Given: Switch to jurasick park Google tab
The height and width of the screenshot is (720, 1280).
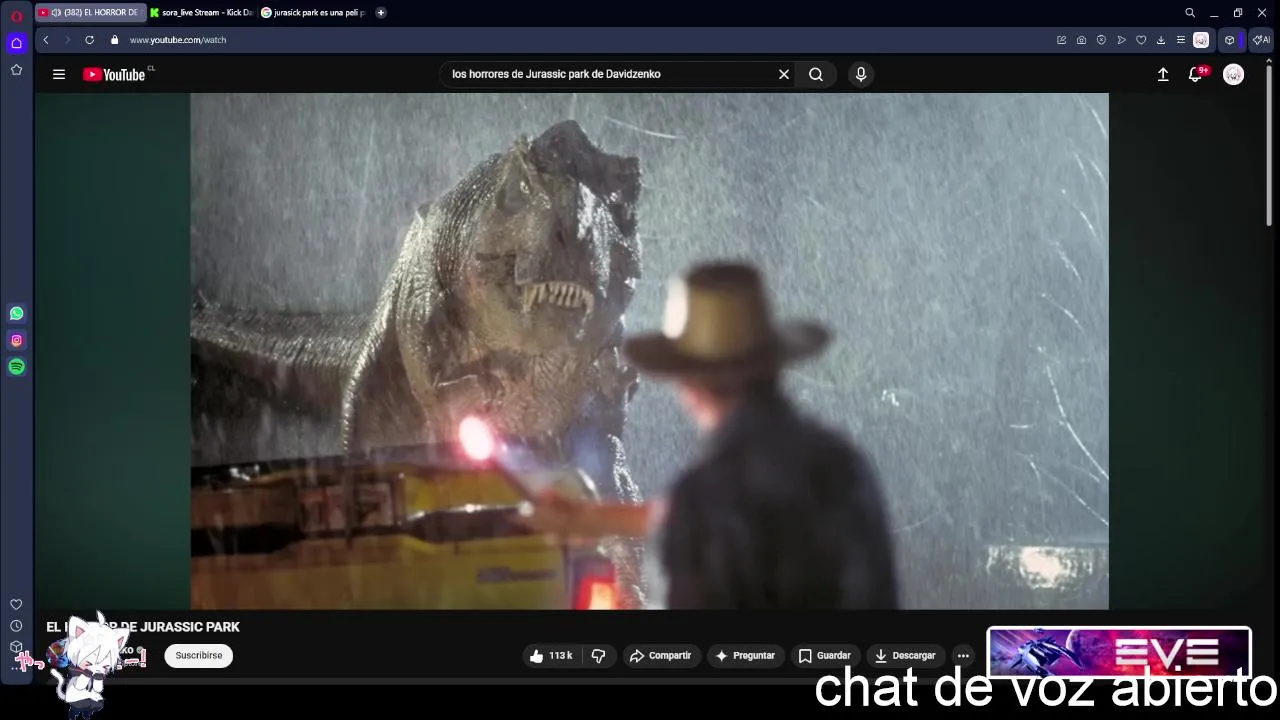Looking at the screenshot, I should [x=313, y=13].
